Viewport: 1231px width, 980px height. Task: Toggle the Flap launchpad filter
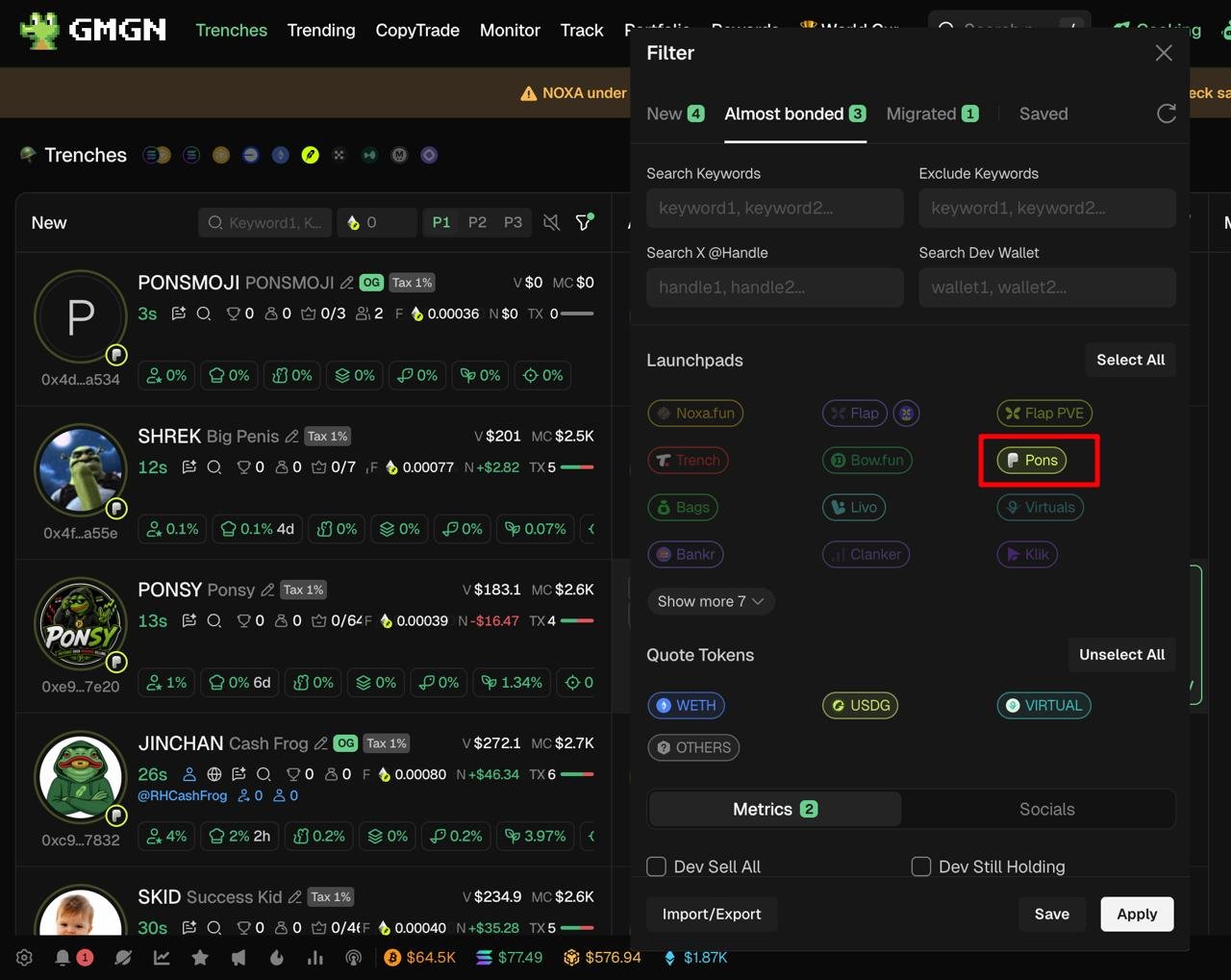[x=855, y=414]
